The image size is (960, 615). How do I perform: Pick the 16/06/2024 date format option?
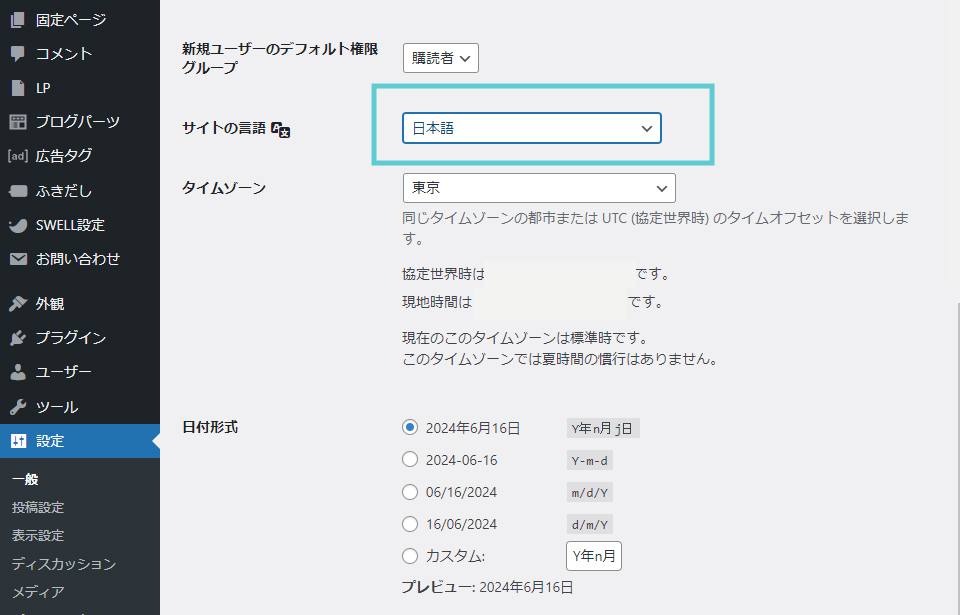pyautogui.click(x=409, y=524)
